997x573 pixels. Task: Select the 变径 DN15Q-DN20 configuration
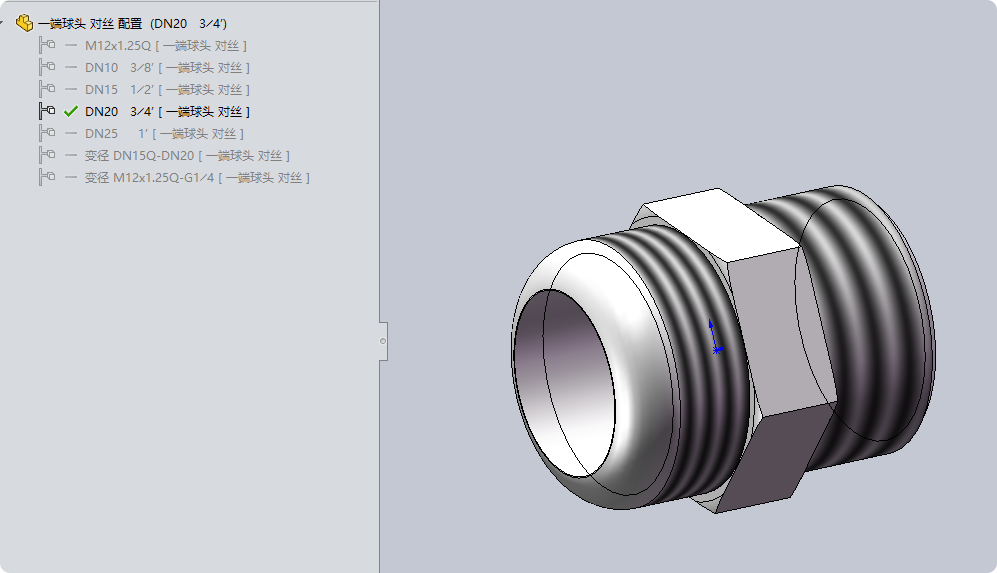[x=187, y=156]
